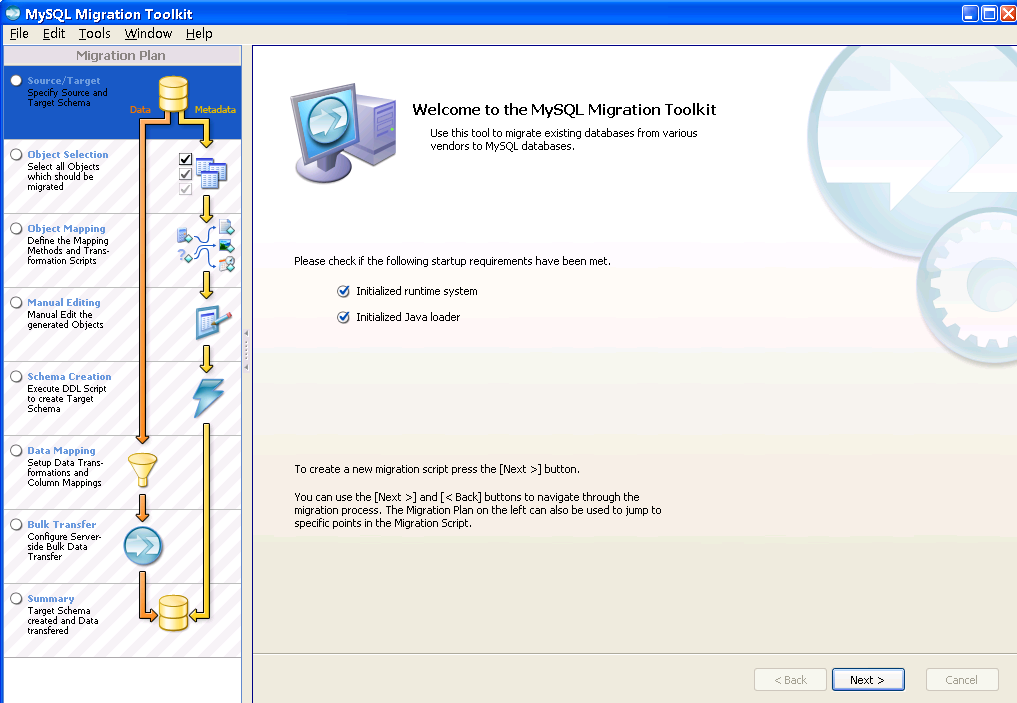Click the welcome computer monitor icon
This screenshot has height=703, width=1017.
coord(344,133)
